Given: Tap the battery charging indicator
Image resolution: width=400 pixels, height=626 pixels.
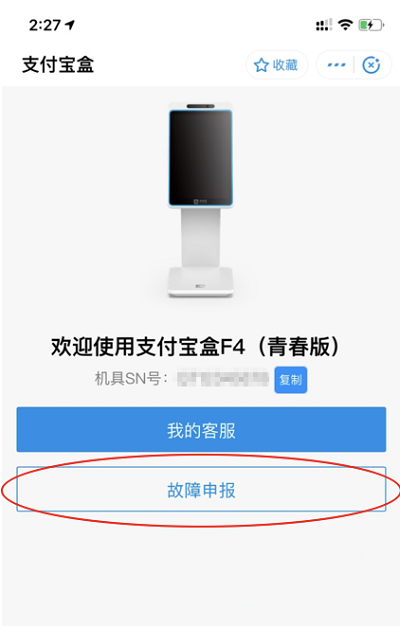Looking at the screenshot, I should (371, 25).
